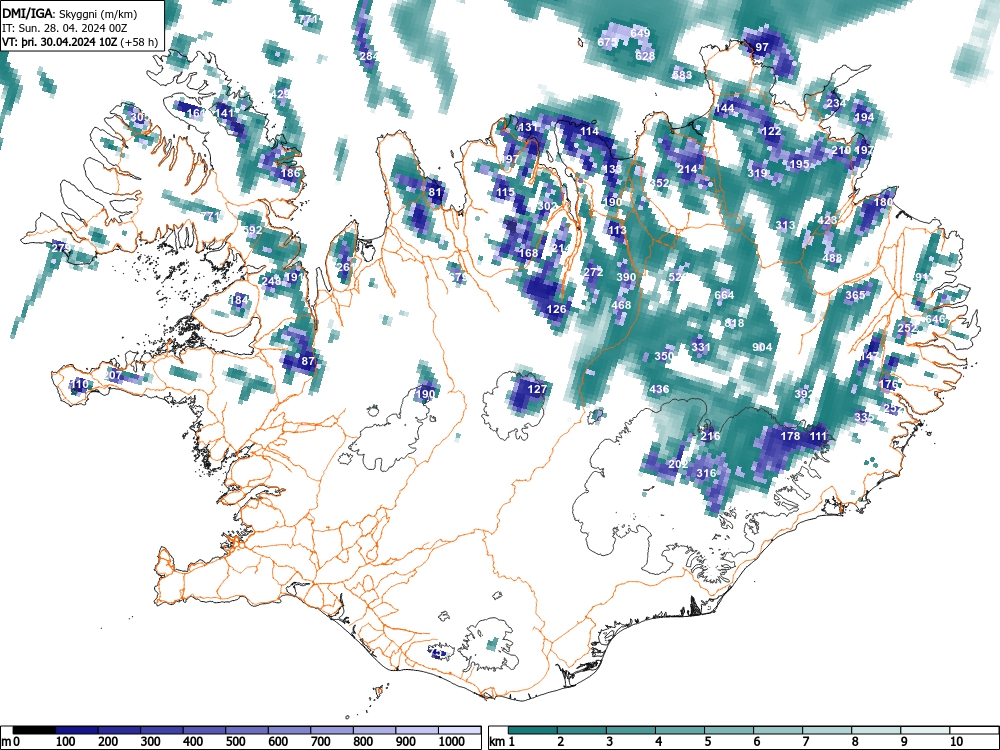1000x750 pixels.
Task: Click the visibility value '592'
Action: [x=252, y=230]
